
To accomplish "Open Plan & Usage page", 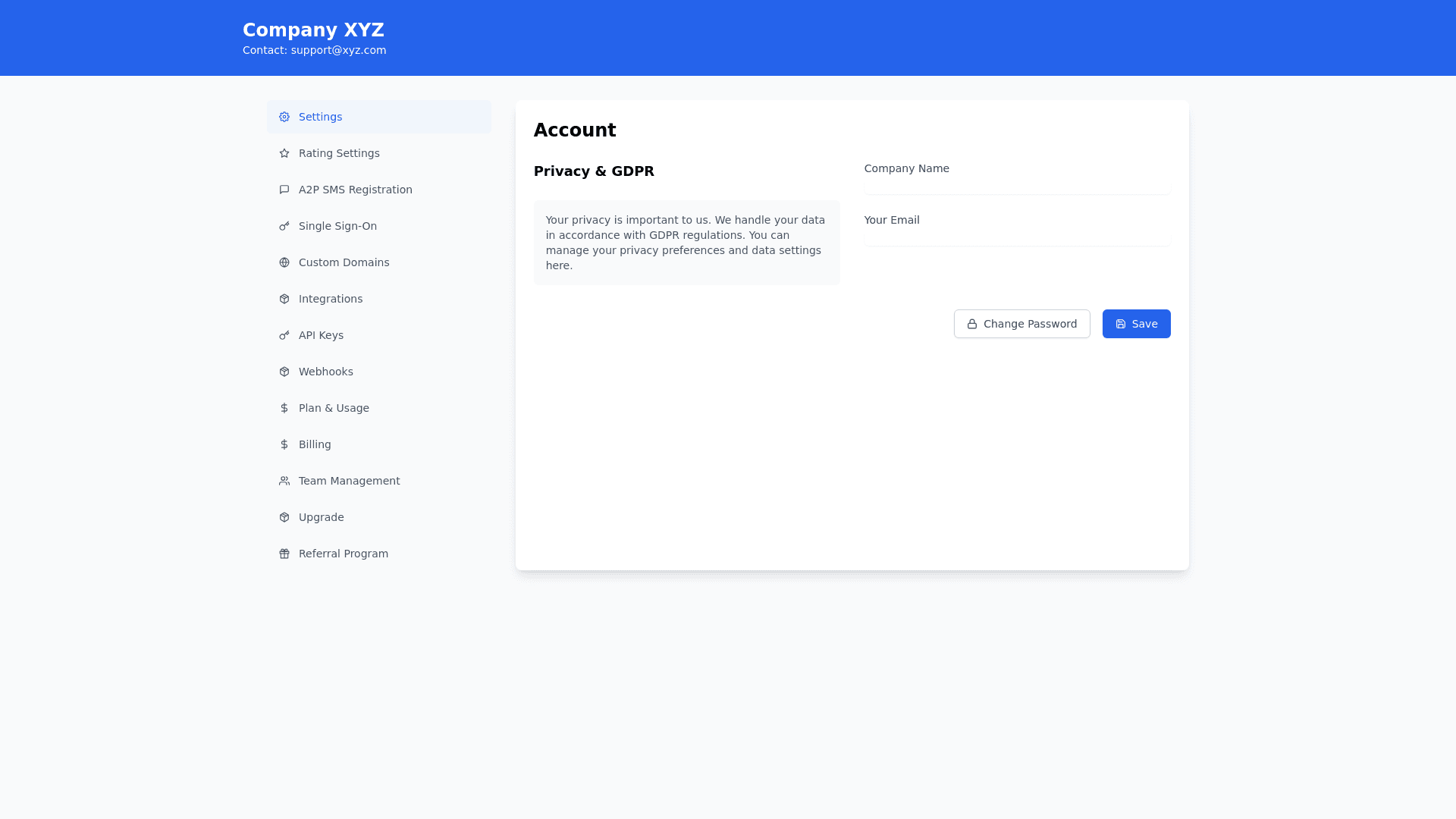I will (334, 408).
